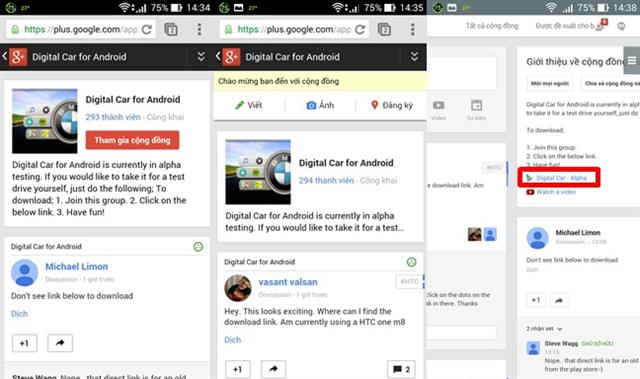Tap the Google+ logo in the 14:34 screenshot header
Viewport: 640px width, 379px height.
click(x=18, y=57)
